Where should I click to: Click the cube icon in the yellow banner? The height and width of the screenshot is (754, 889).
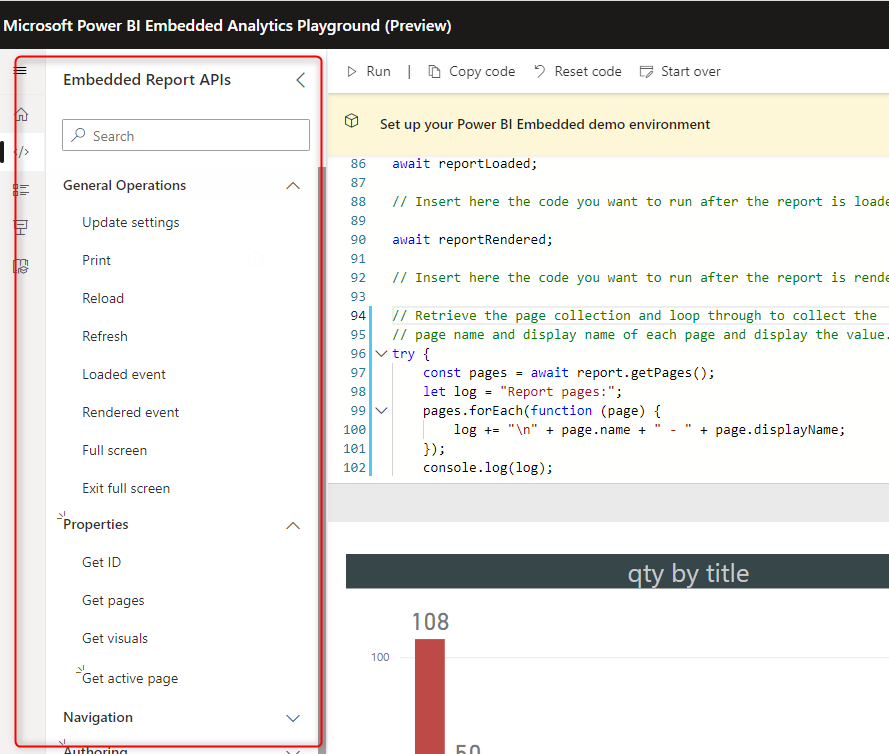(352, 121)
